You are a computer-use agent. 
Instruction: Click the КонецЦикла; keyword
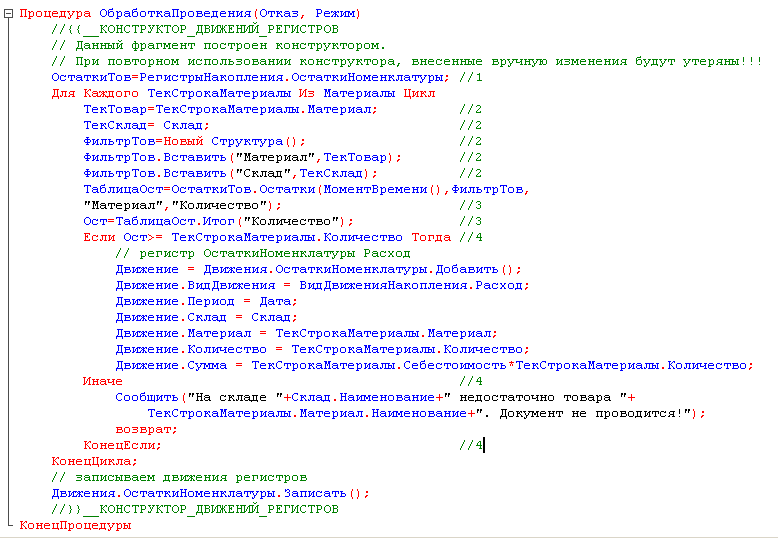pos(94,461)
